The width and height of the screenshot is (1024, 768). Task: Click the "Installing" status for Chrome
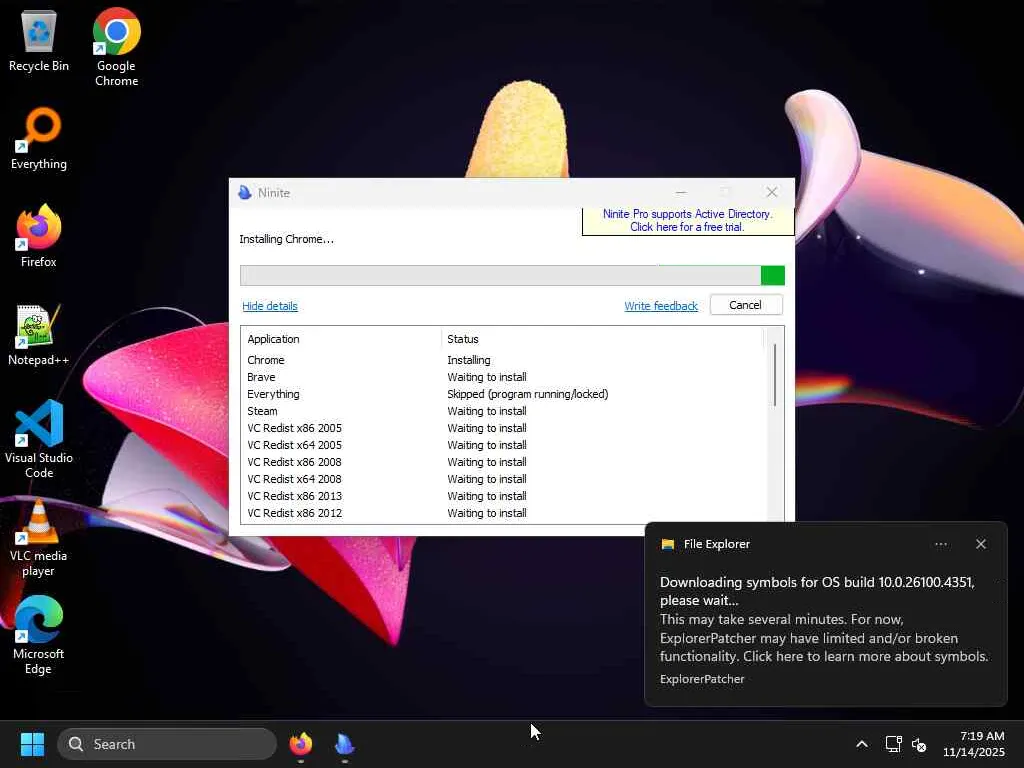pos(468,360)
